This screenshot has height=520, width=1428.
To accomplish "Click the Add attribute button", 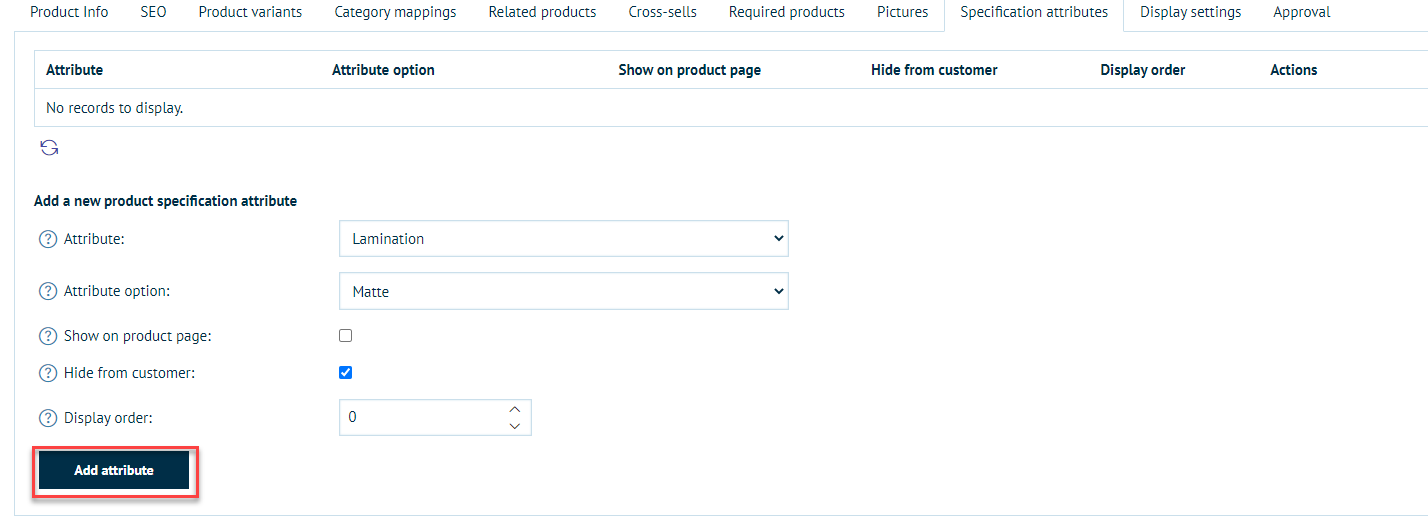I will click(114, 470).
